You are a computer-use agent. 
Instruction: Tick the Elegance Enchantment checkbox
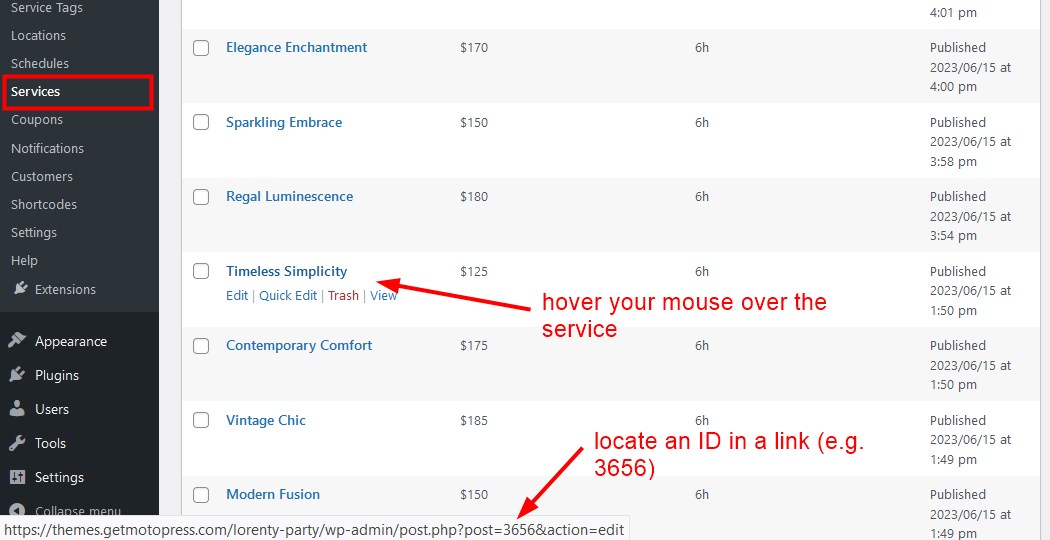(x=201, y=48)
